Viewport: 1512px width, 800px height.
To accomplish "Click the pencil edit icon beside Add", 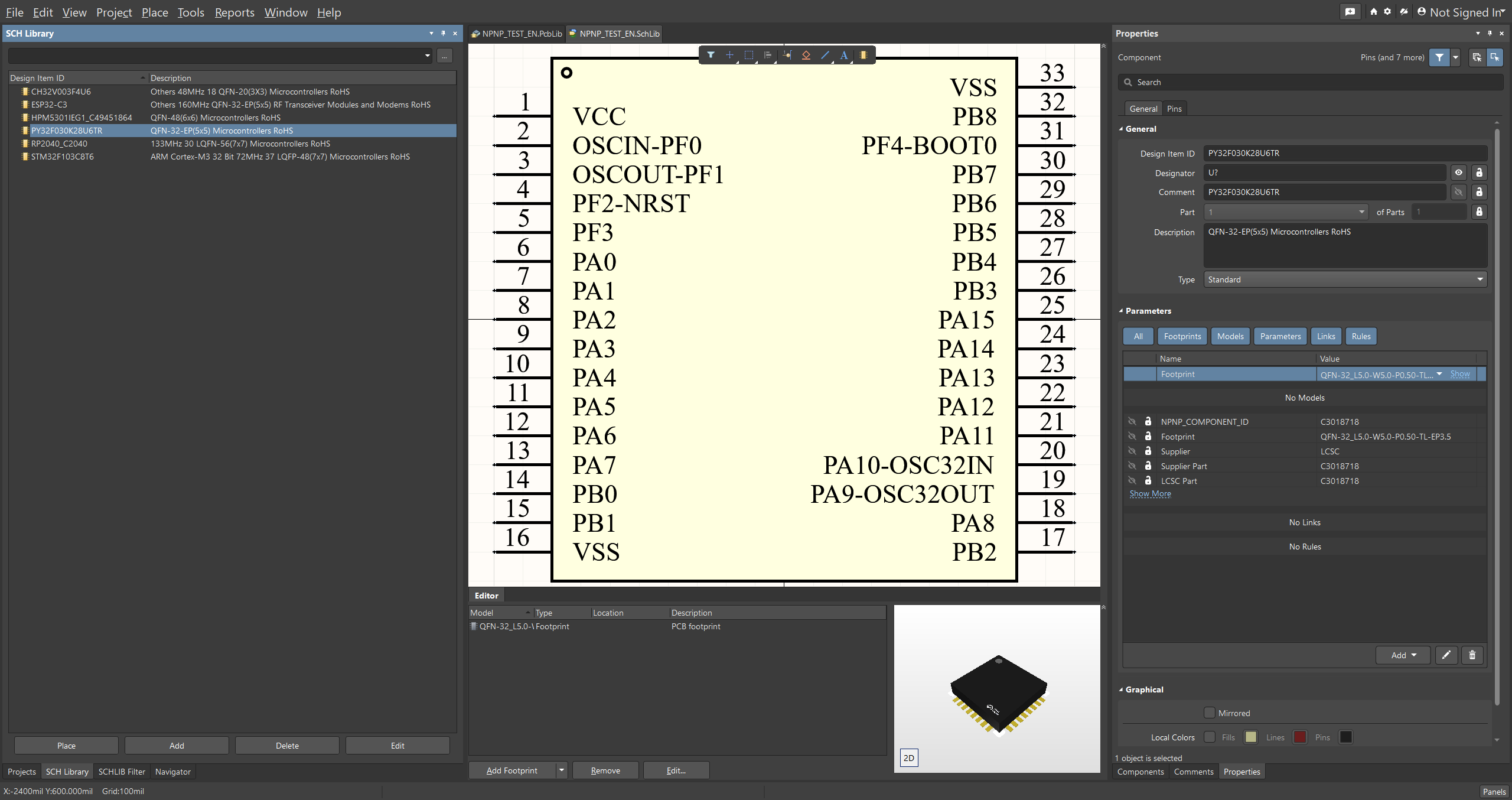I will pyautogui.click(x=1446, y=655).
